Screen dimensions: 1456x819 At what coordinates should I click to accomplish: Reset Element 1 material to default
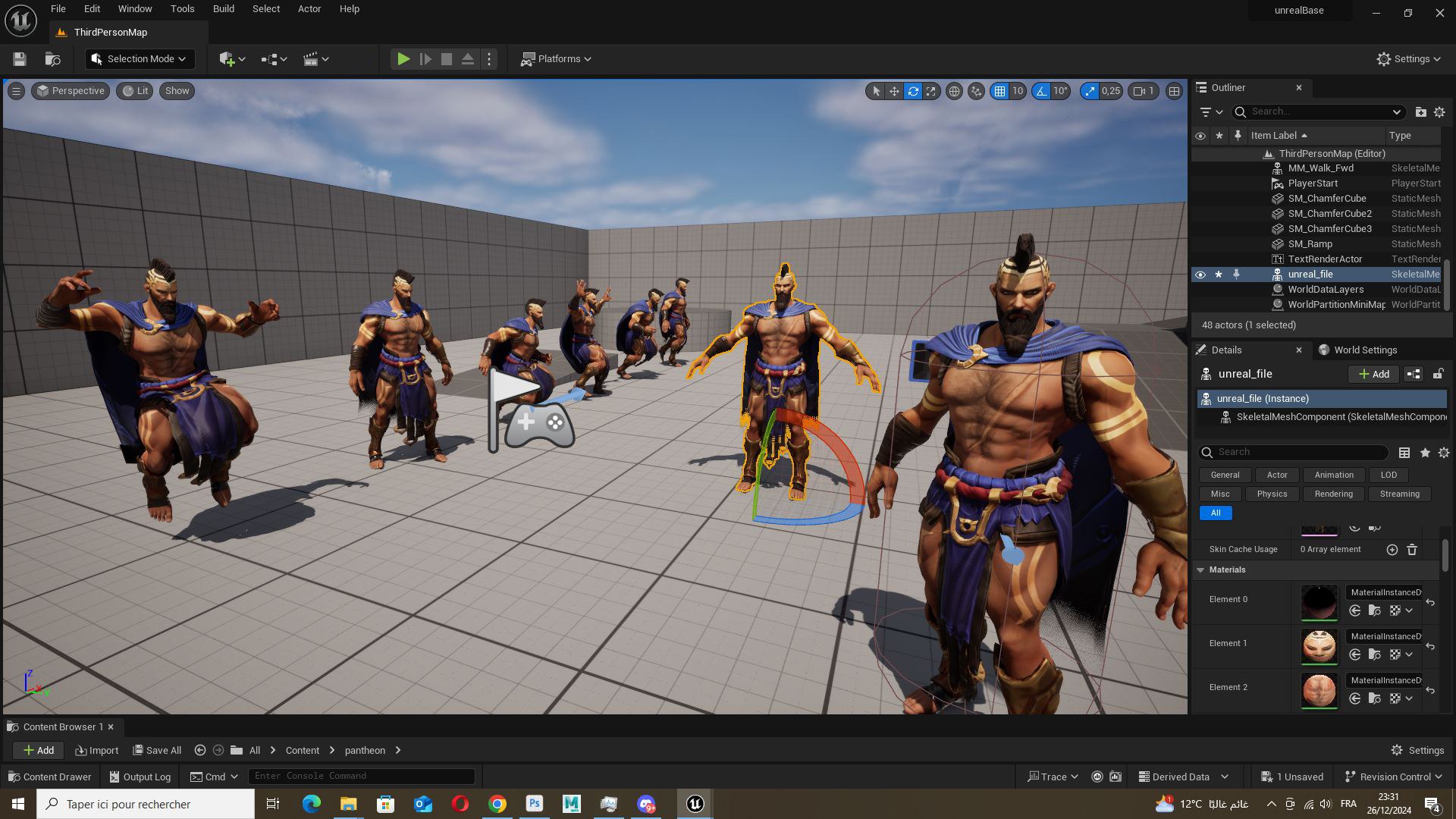pos(1430,647)
